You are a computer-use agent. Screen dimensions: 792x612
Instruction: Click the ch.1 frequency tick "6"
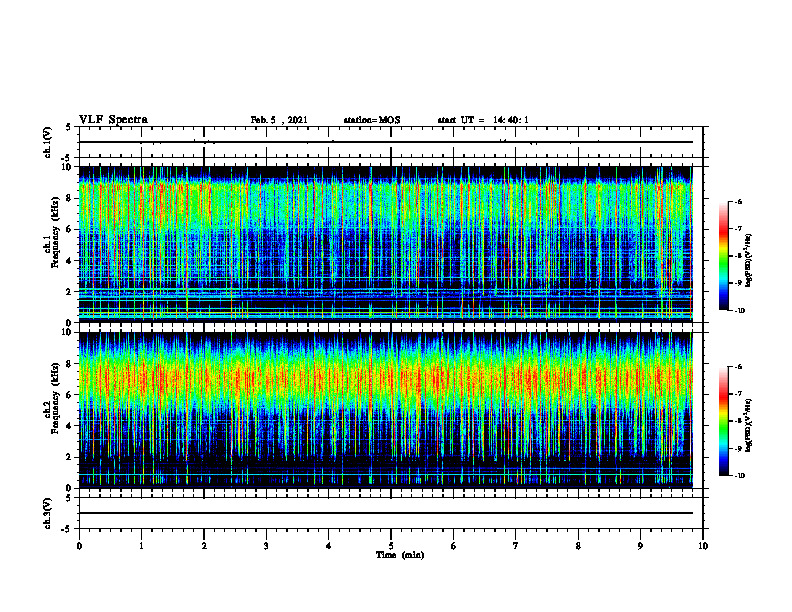coord(69,229)
